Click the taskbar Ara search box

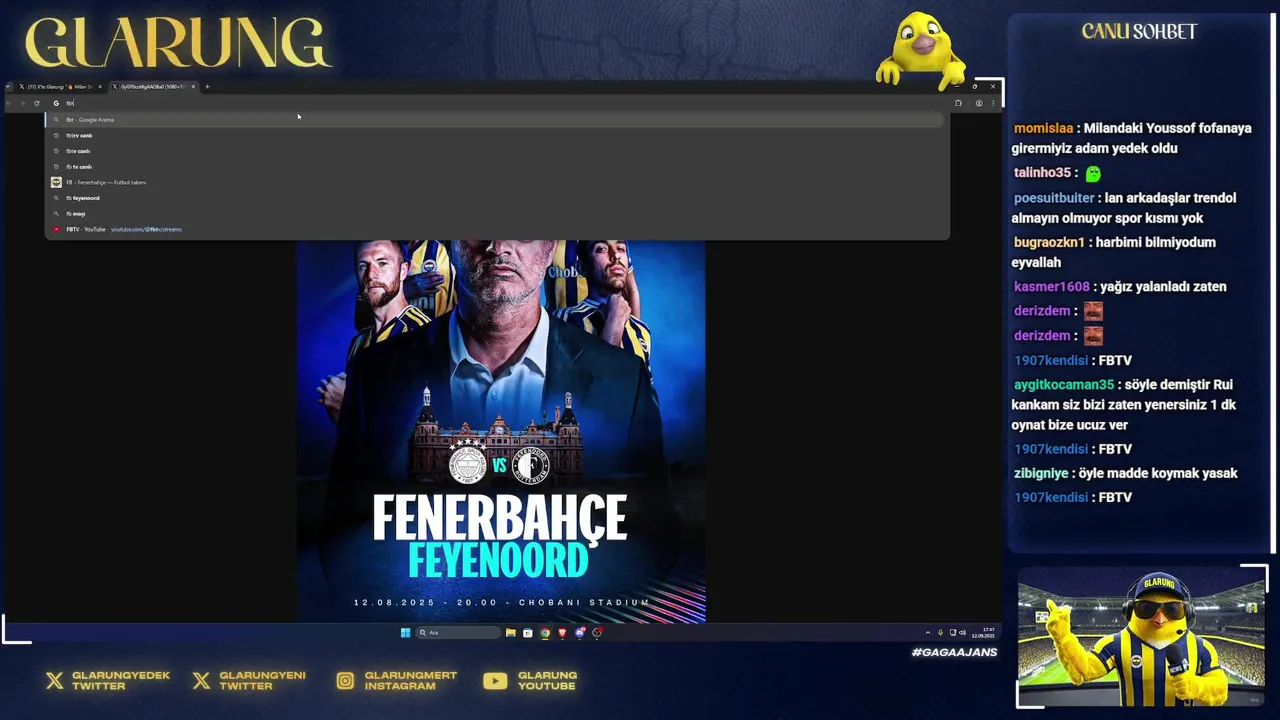pyautogui.click(x=458, y=632)
